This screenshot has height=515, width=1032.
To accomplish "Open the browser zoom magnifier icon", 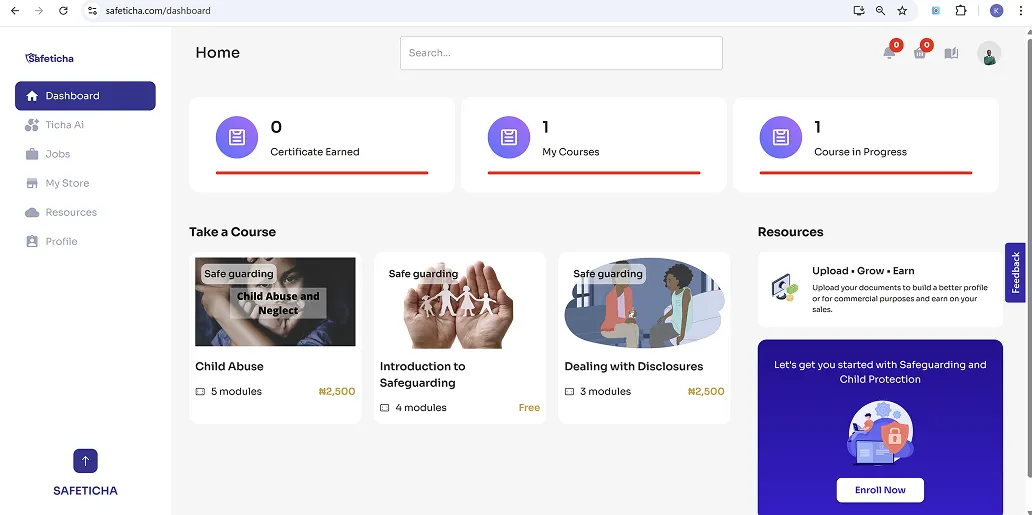I will click(x=880, y=11).
